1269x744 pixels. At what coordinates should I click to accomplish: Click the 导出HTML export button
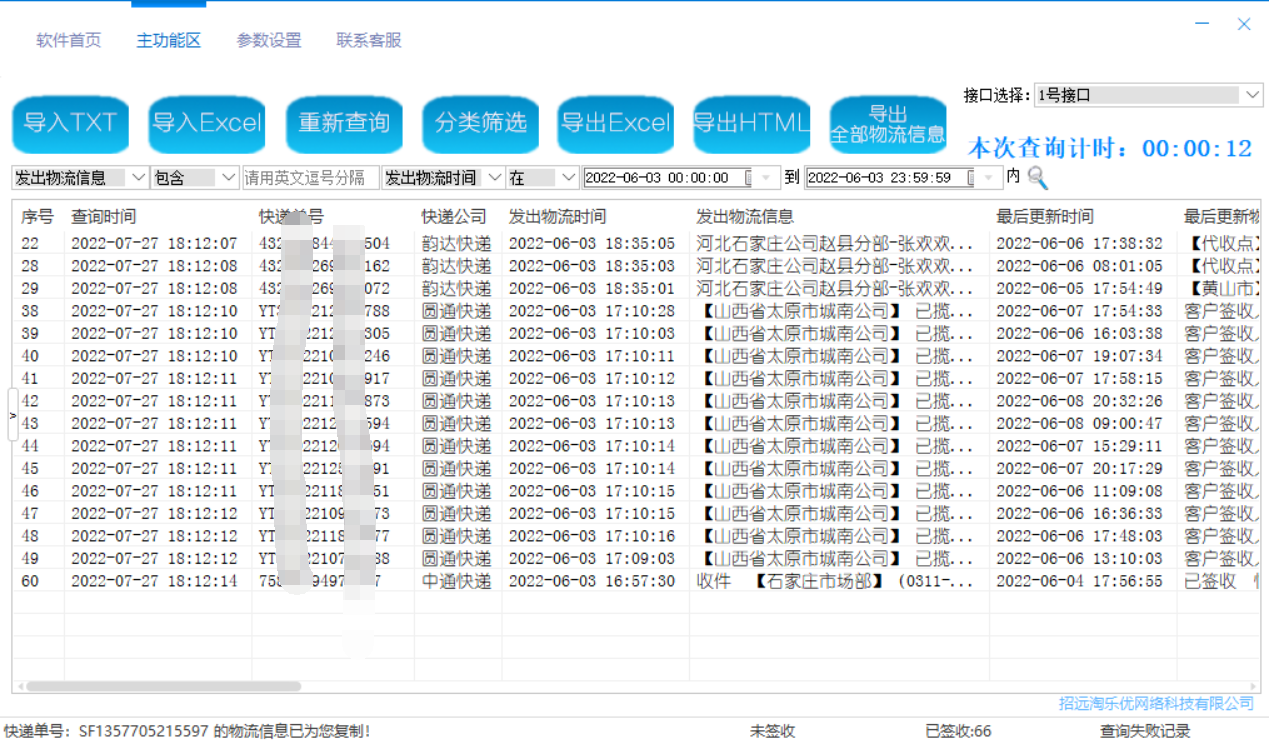752,124
